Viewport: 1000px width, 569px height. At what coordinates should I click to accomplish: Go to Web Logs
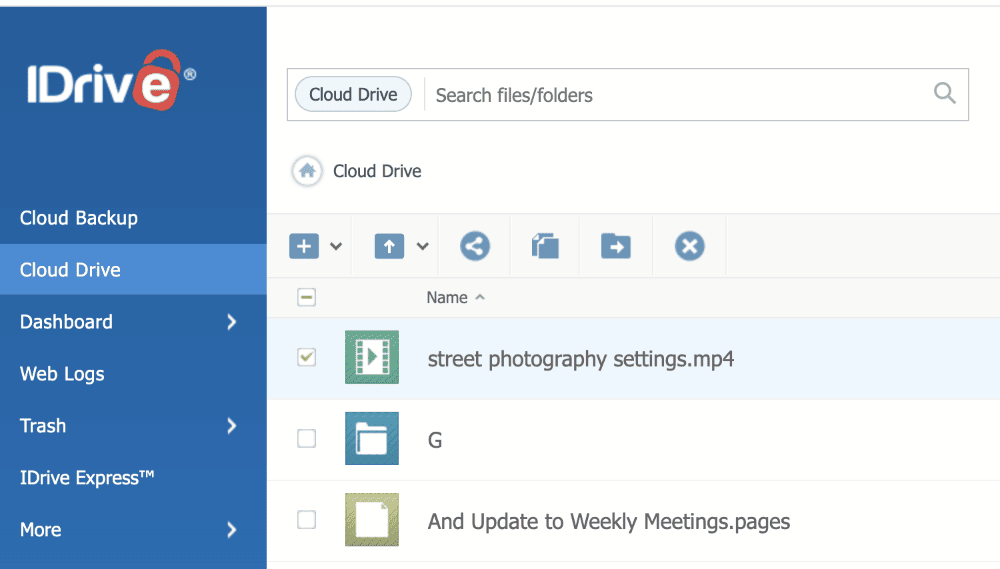62,374
